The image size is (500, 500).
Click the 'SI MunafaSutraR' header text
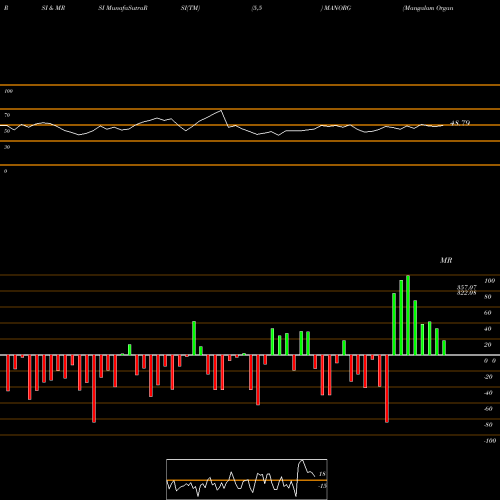(123, 8)
